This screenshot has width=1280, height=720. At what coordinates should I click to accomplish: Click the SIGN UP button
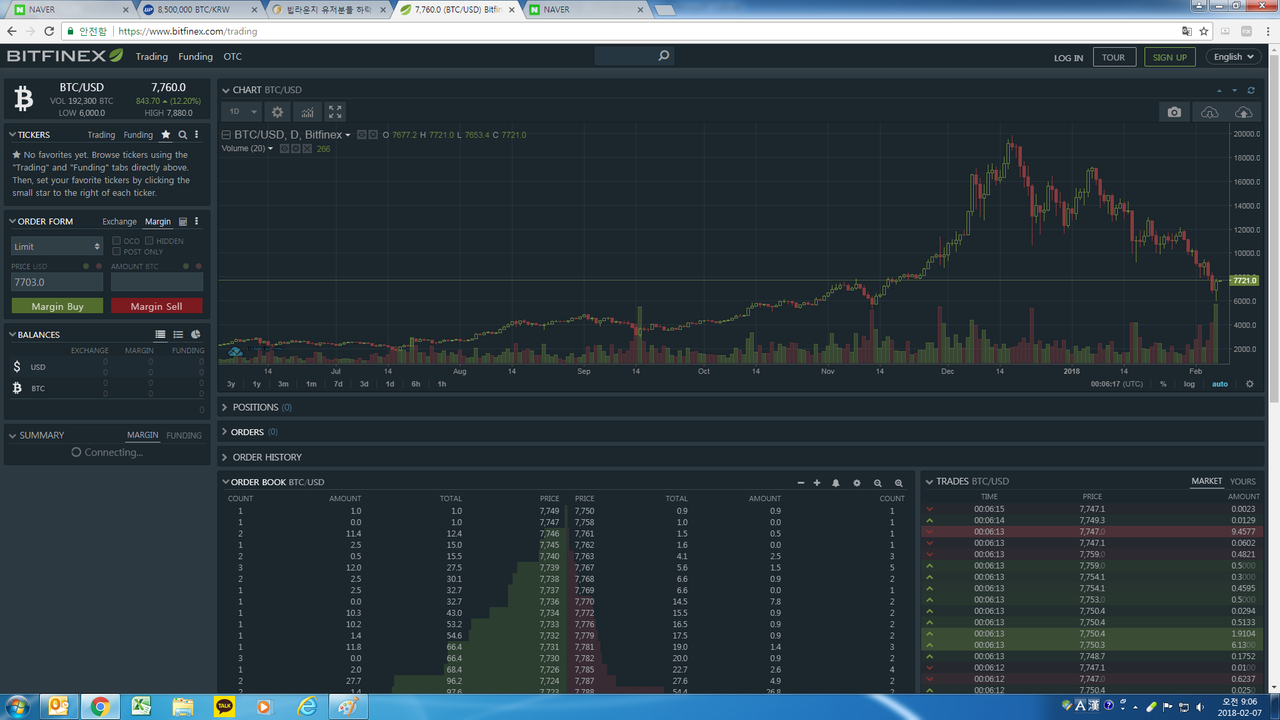pos(1170,57)
